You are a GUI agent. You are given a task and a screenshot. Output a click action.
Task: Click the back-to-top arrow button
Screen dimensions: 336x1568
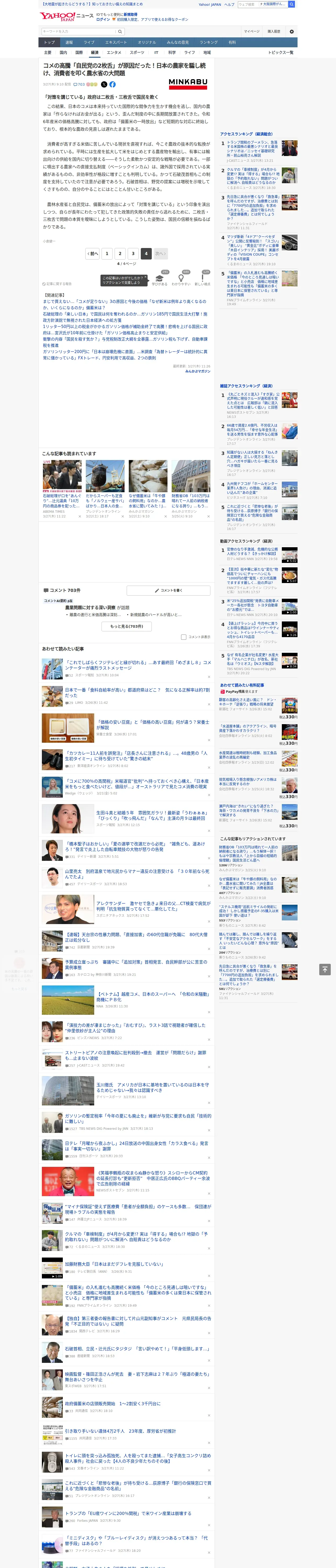click(325, 970)
